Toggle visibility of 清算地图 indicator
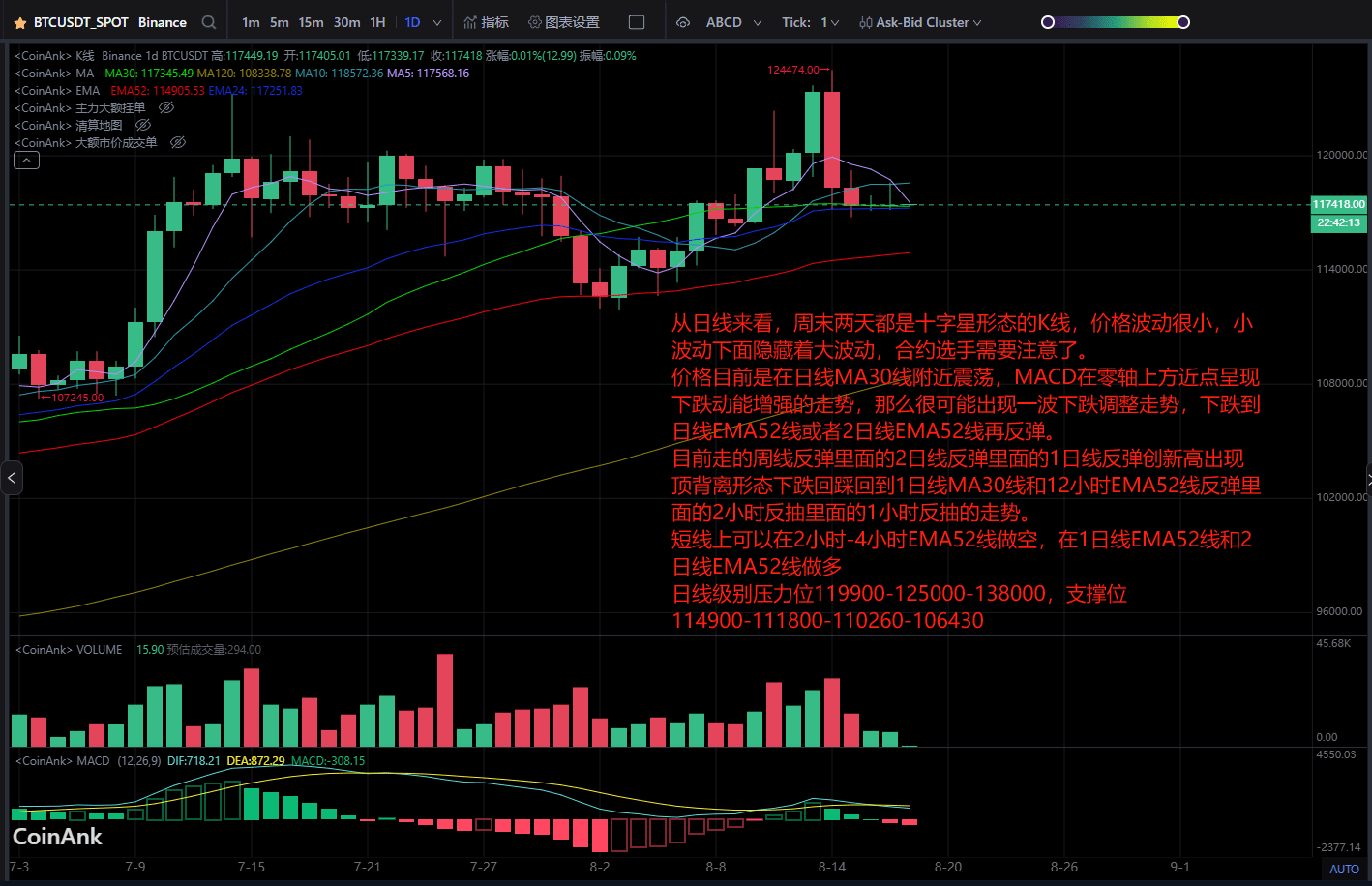Viewport: 1372px width, 886px height. coord(143,125)
